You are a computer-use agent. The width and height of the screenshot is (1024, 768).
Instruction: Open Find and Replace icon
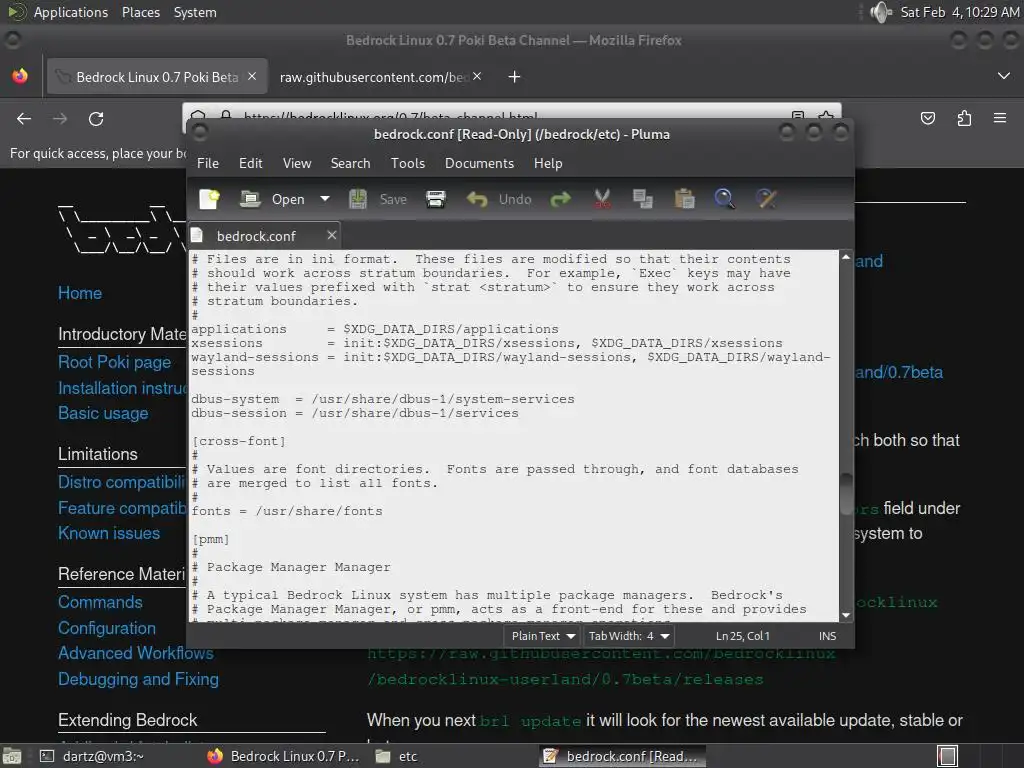[766, 199]
